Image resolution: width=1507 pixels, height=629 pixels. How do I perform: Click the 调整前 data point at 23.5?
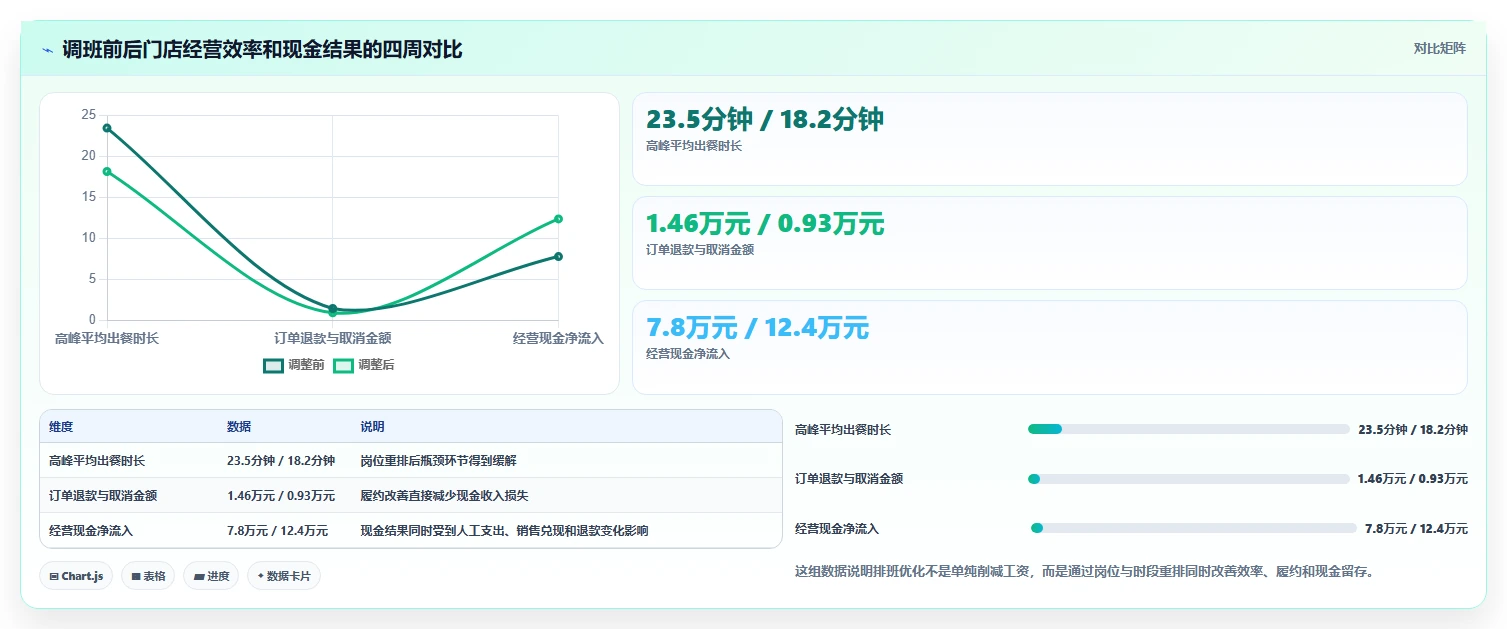107,128
